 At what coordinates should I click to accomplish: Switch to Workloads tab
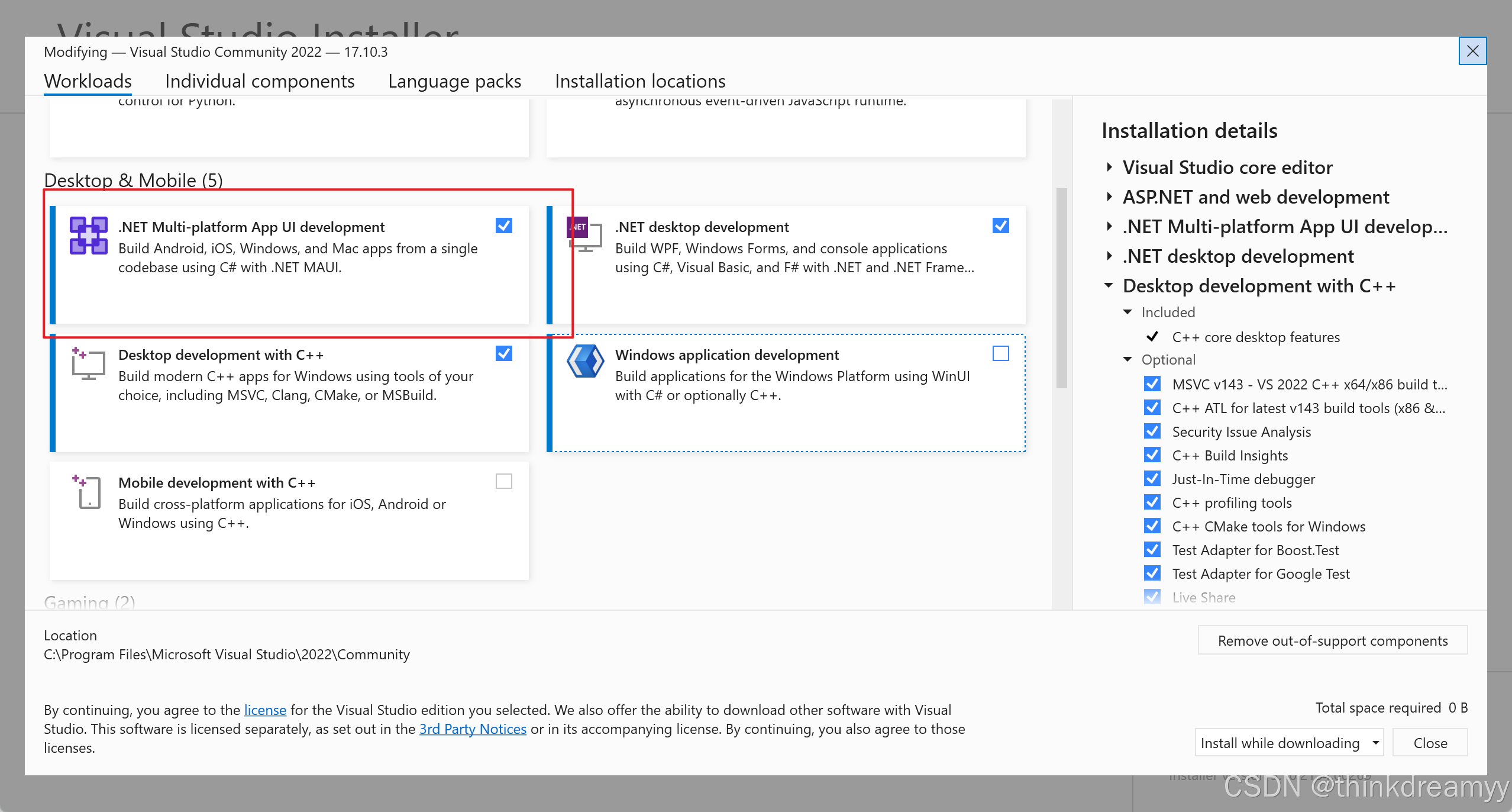tap(88, 81)
